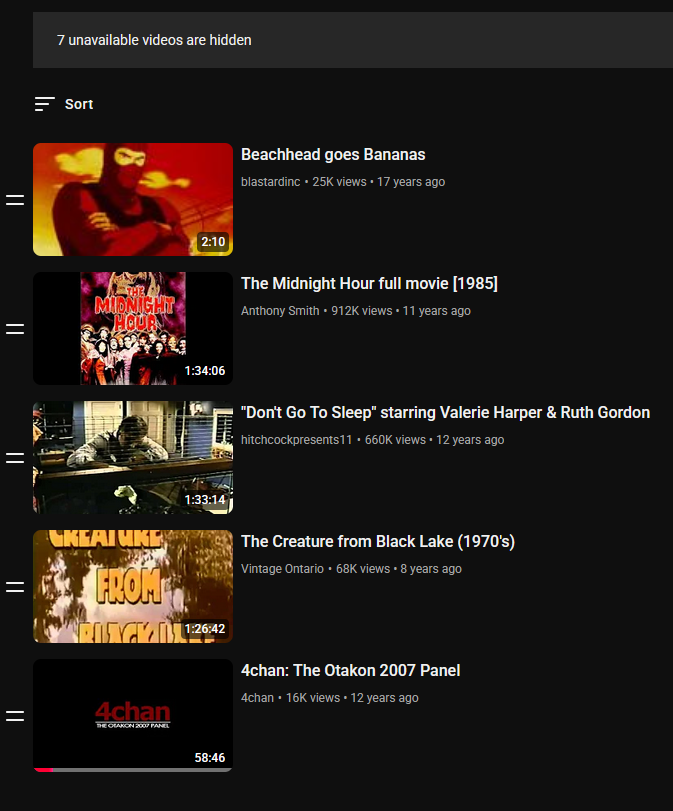The height and width of the screenshot is (811, 673).
Task: Open the Sort playlist options
Action: point(64,104)
